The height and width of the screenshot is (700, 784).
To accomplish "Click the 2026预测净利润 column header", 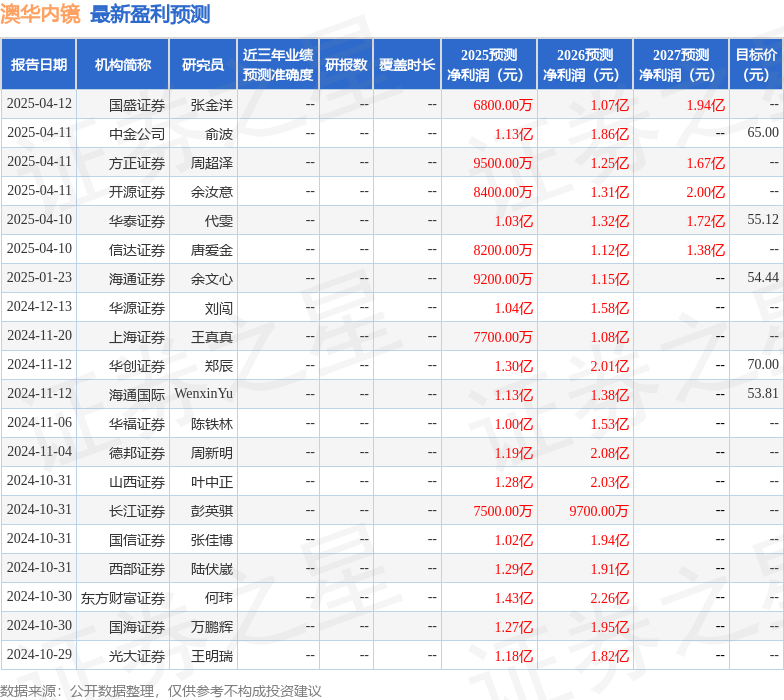I will point(585,65).
